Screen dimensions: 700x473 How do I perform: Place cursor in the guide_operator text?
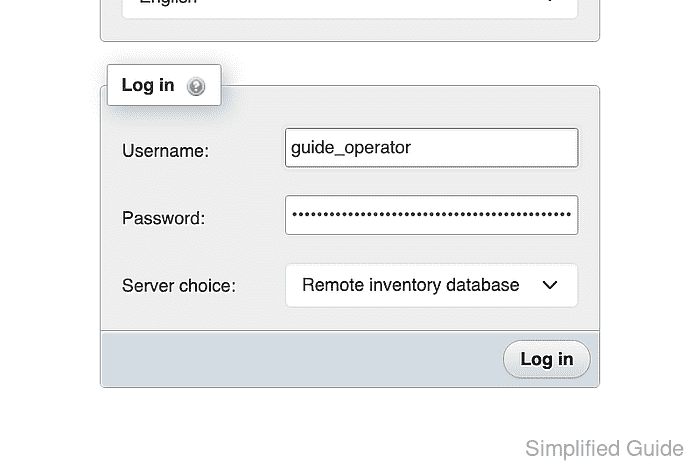350,147
